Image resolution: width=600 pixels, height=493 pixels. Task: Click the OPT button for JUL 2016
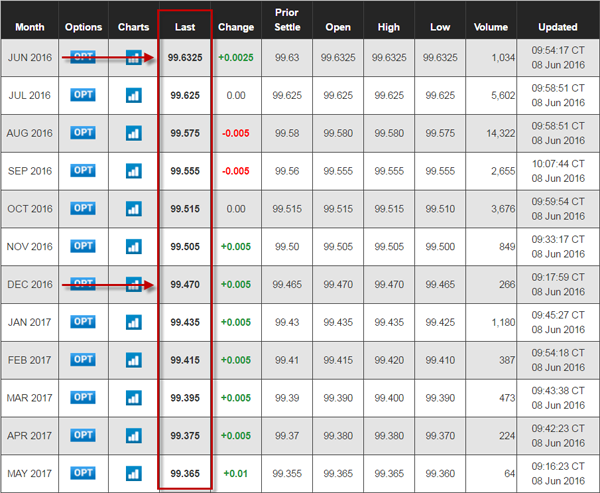click(83, 95)
